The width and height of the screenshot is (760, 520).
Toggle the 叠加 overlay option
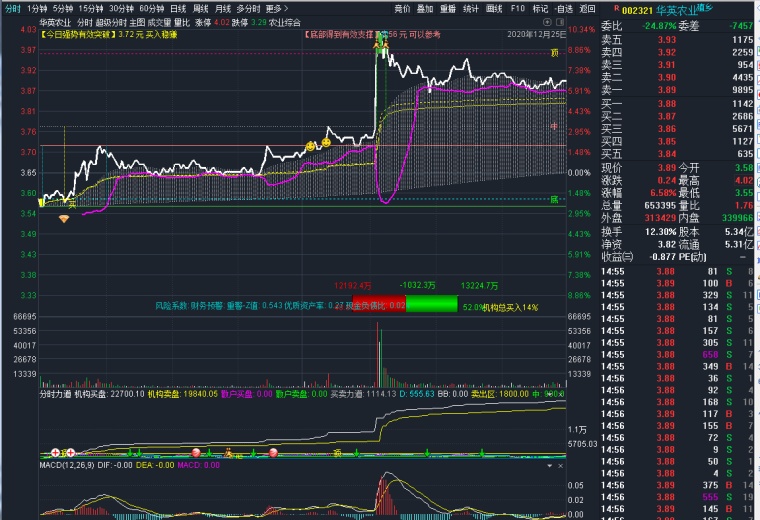click(x=425, y=7)
